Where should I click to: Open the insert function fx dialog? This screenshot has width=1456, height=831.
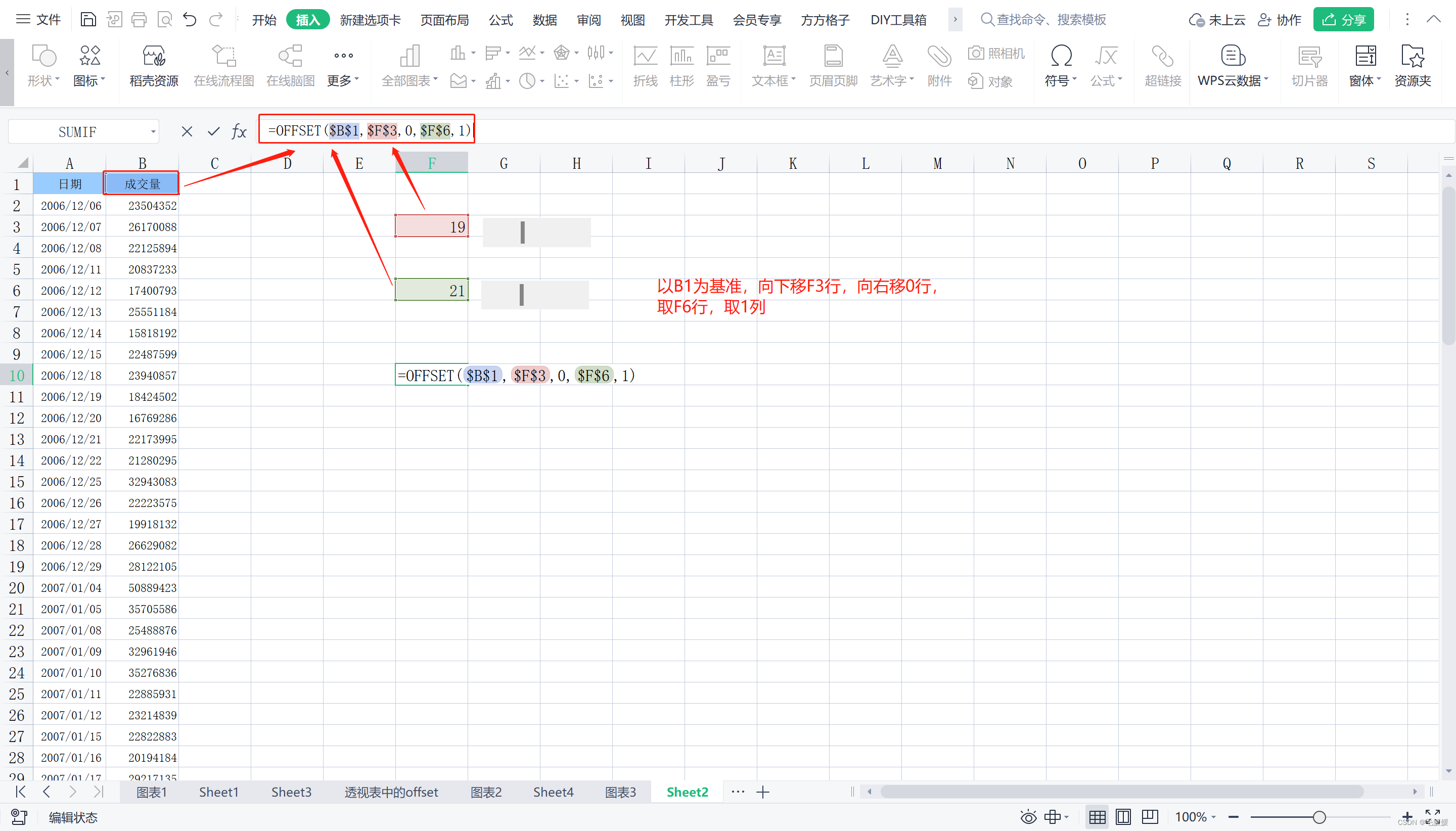click(x=239, y=131)
